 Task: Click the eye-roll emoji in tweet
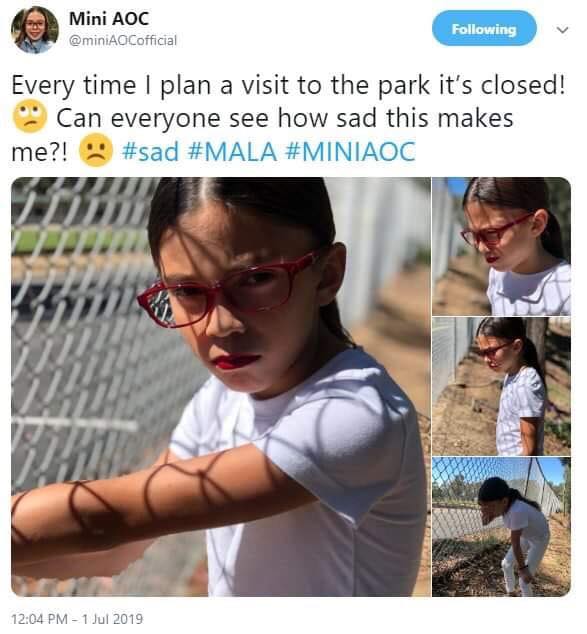[30, 116]
